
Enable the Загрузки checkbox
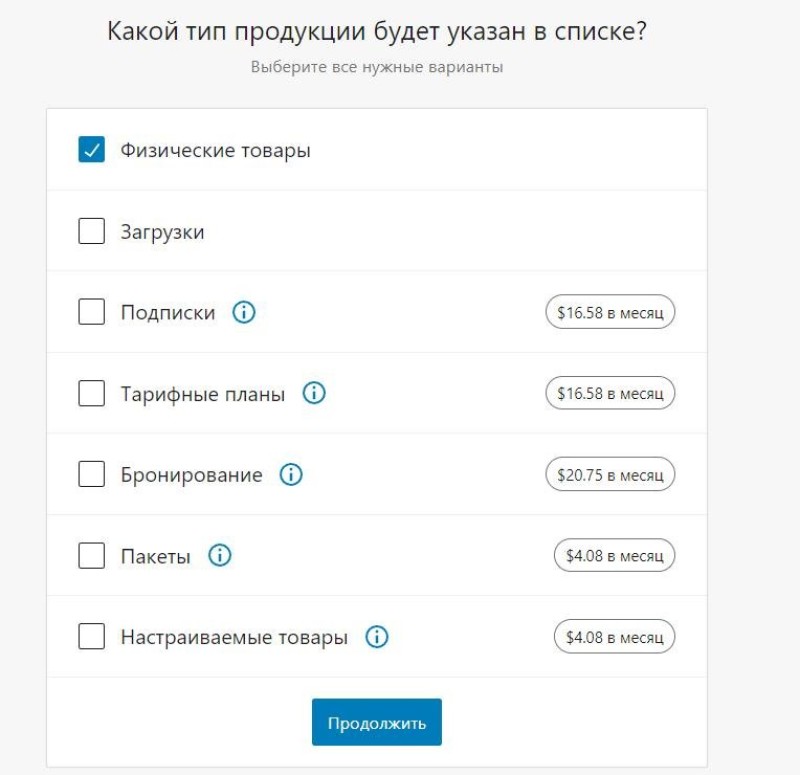coord(91,231)
